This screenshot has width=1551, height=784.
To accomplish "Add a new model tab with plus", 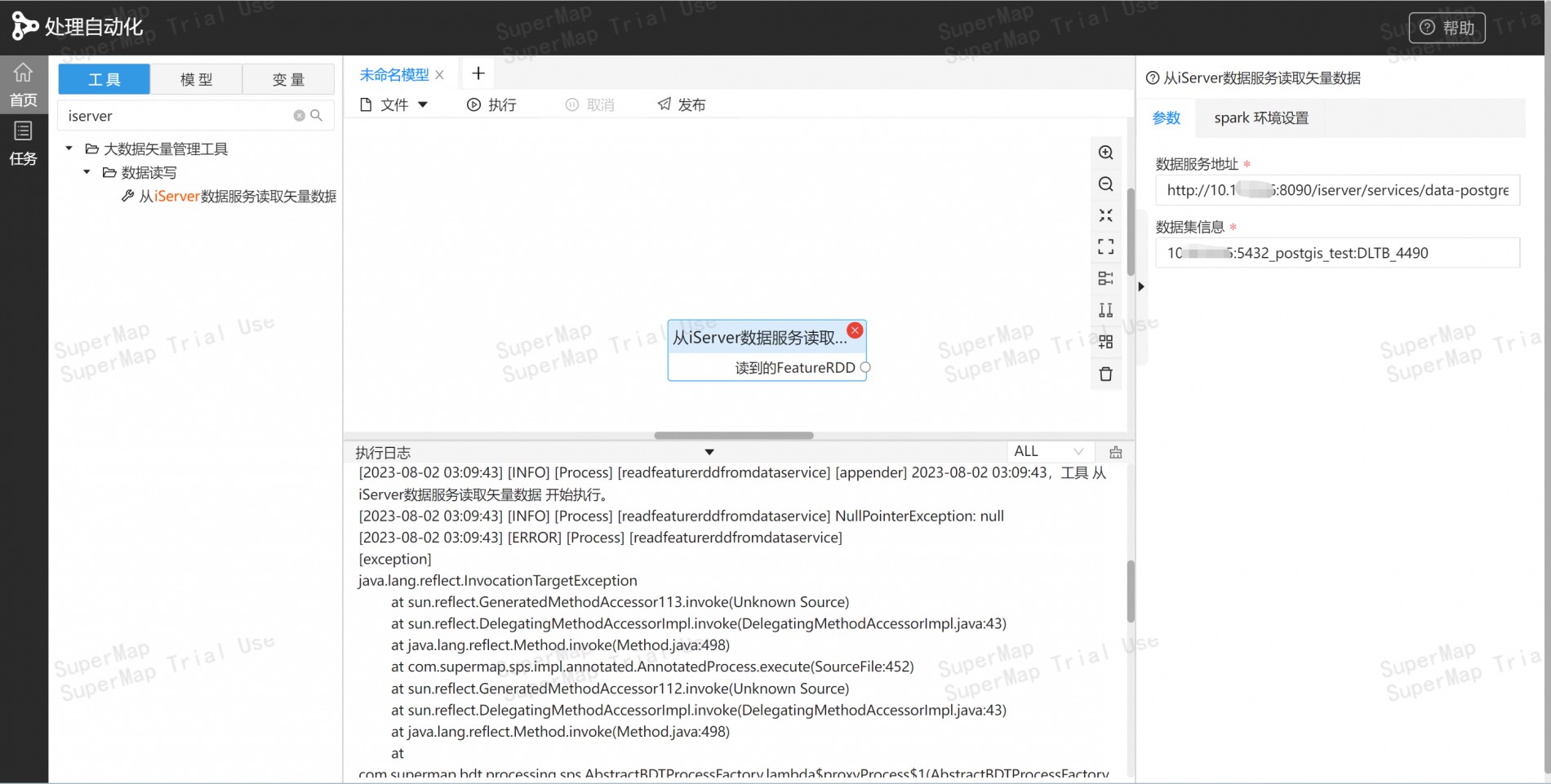I will point(478,73).
